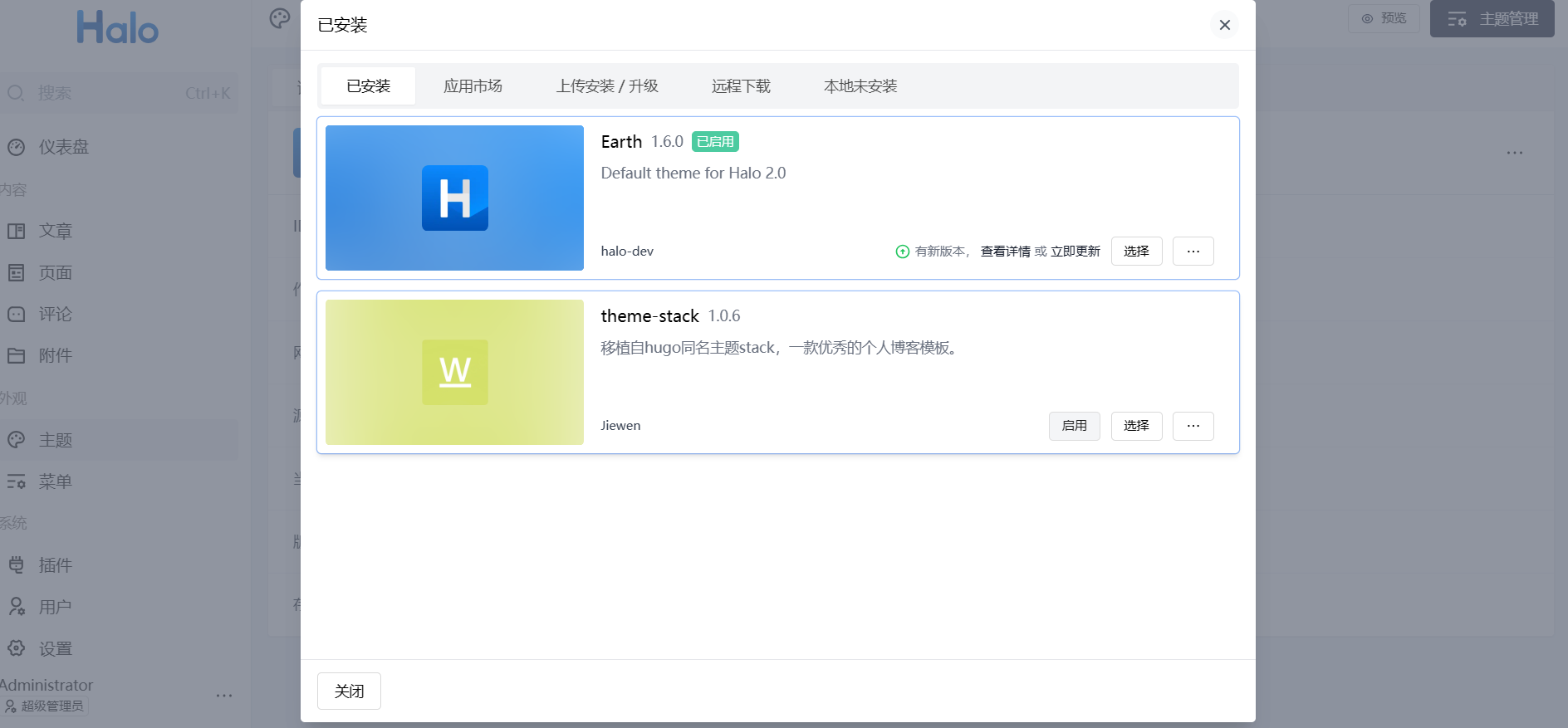The image size is (1568, 728).
Task: Click 查看详情 for Earth's new version
Action: click(1005, 252)
